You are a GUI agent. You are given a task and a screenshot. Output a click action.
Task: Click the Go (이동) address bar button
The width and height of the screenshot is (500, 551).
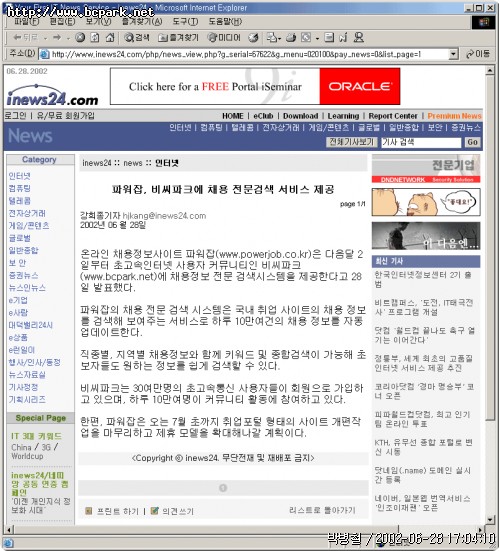[x=478, y=54]
